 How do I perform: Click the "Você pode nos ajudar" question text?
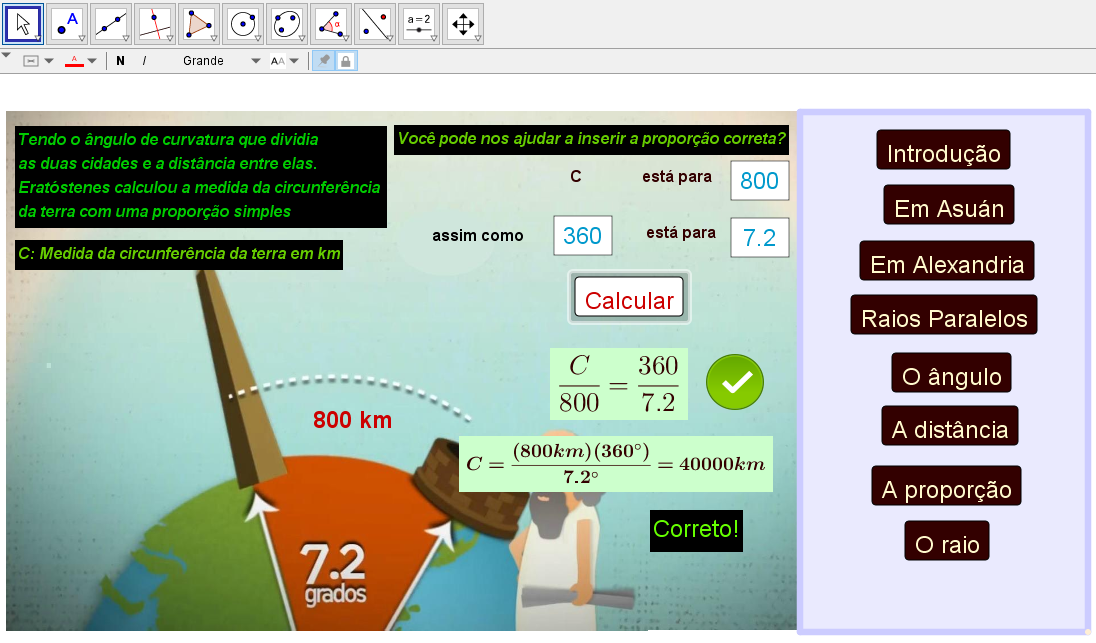tap(591, 139)
